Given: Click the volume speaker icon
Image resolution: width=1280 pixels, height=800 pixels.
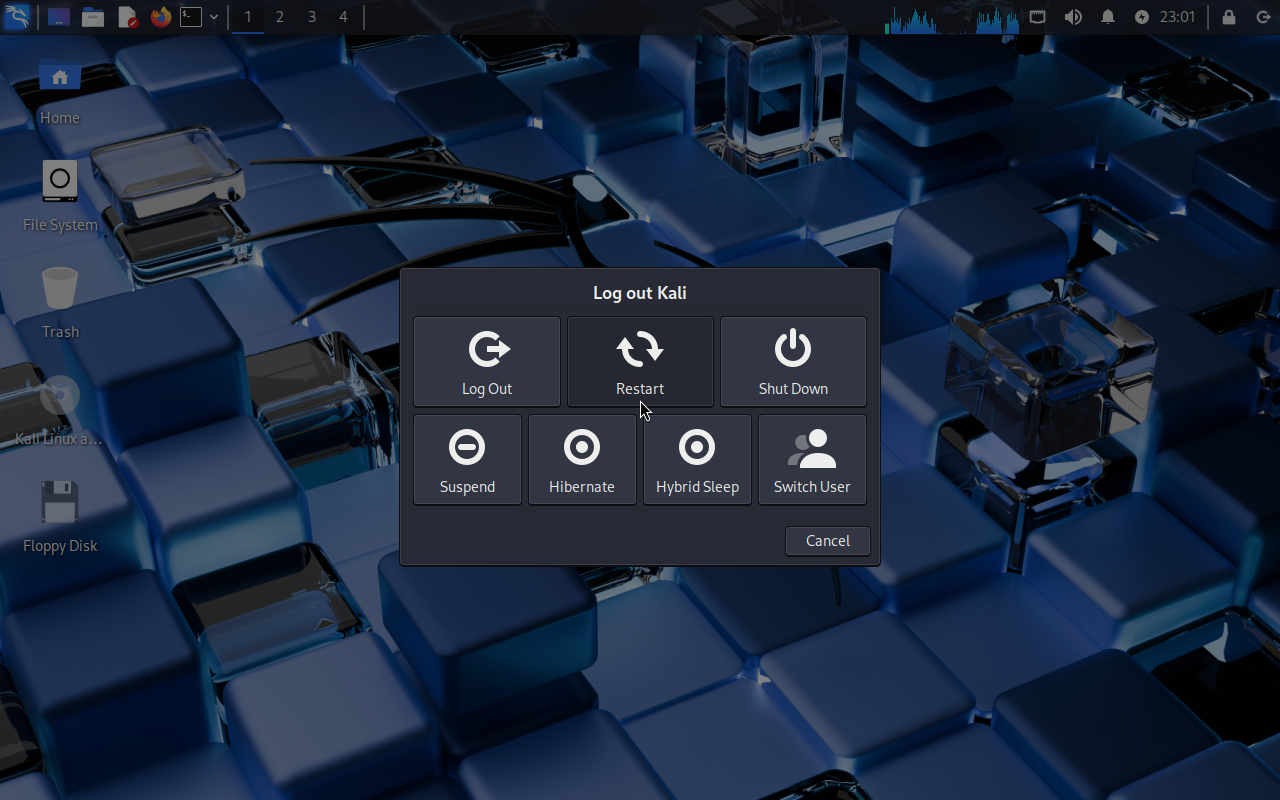Looking at the screenshot, I should point(1073,17).
